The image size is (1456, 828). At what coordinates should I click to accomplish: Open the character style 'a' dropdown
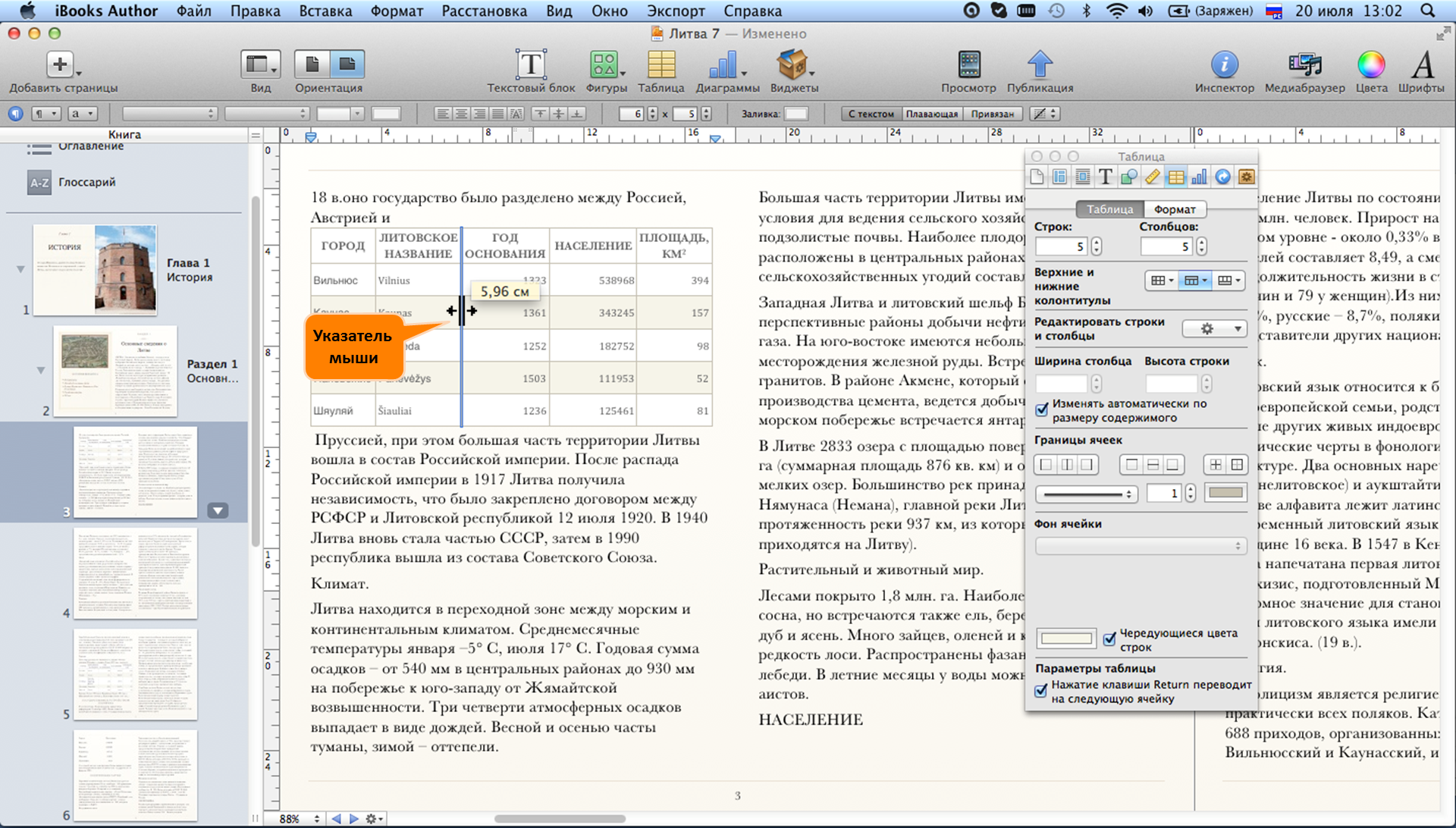[x=83, y=114]
